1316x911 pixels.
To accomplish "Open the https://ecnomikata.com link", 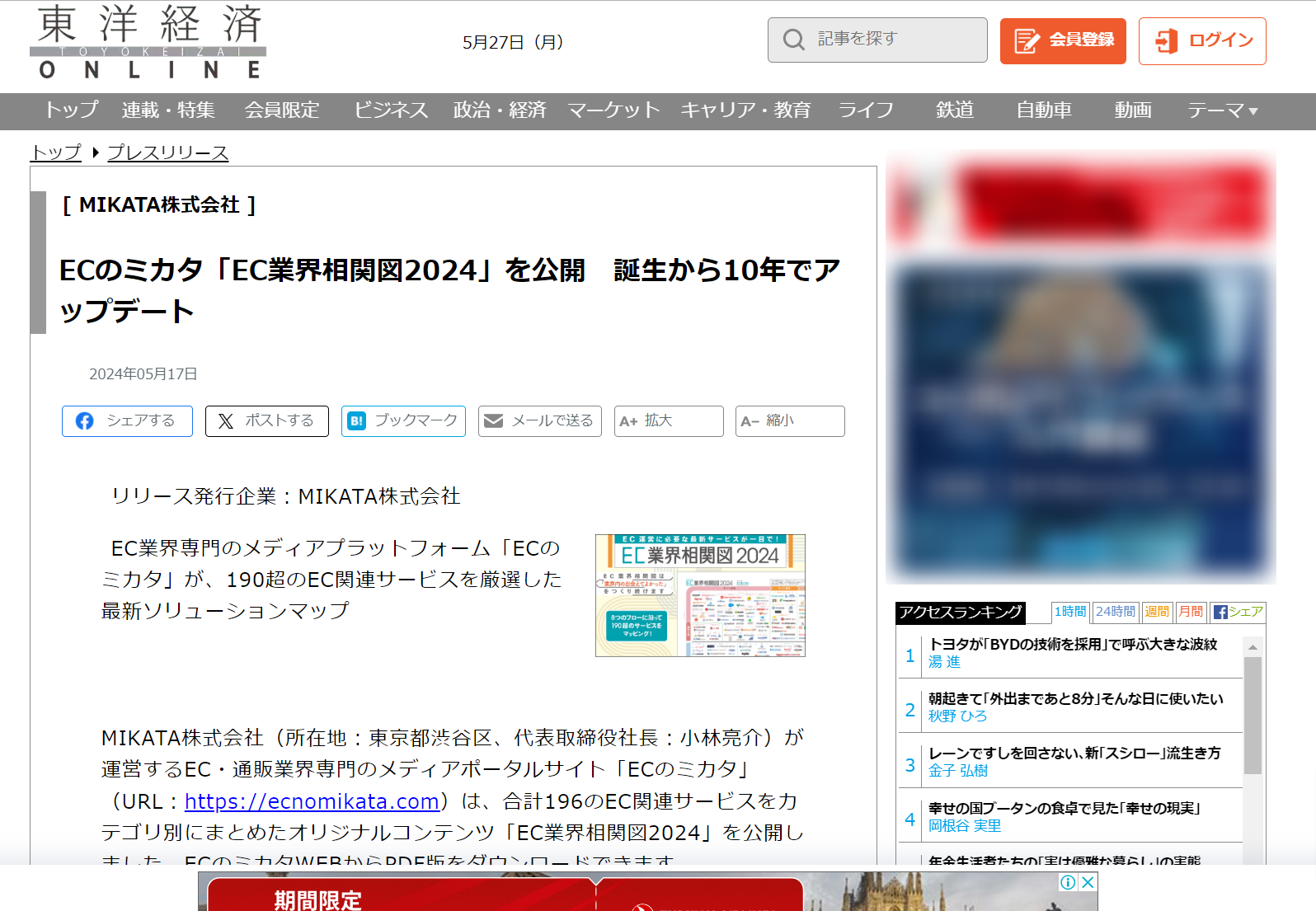I will tap(312, 801).
